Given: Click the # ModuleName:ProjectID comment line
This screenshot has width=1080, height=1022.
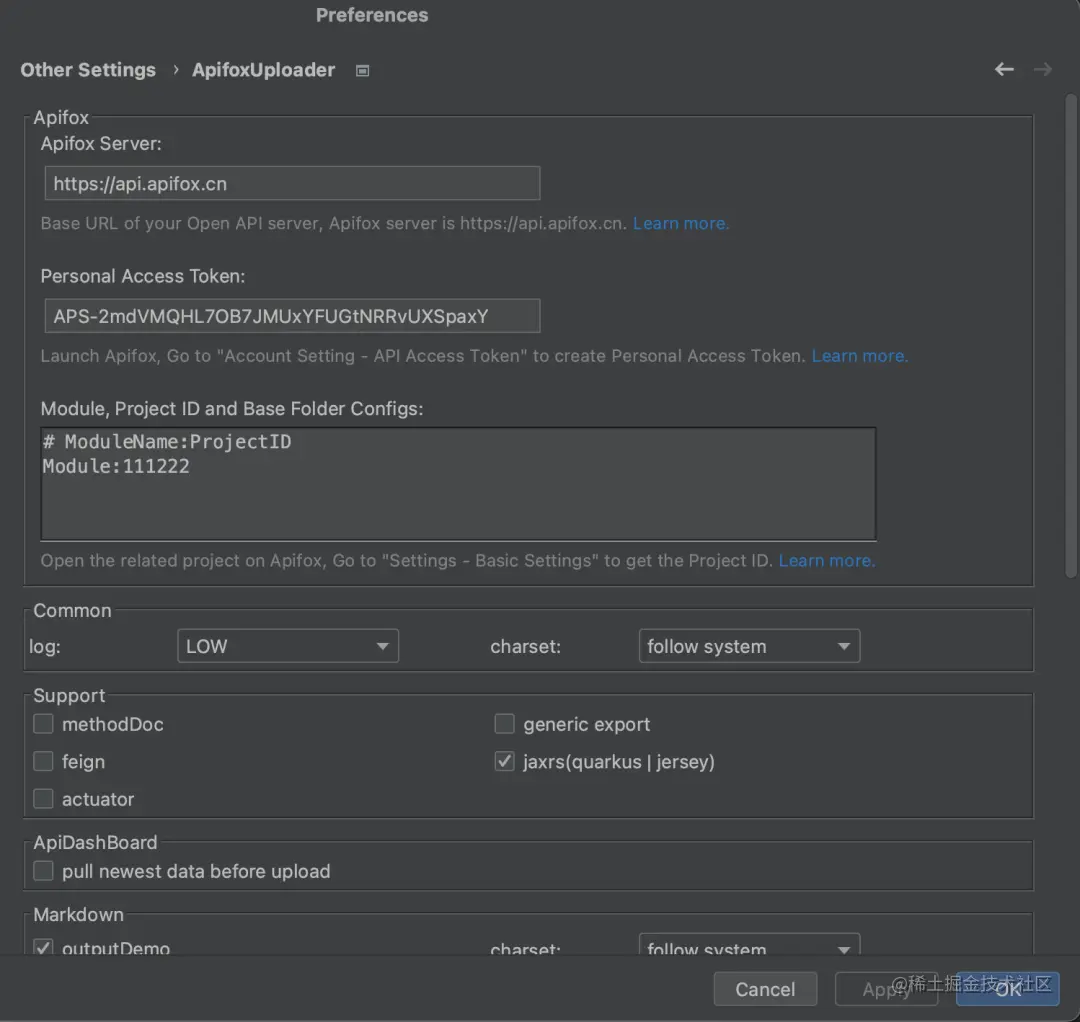Looking at the screenshot, I should 167,441.
